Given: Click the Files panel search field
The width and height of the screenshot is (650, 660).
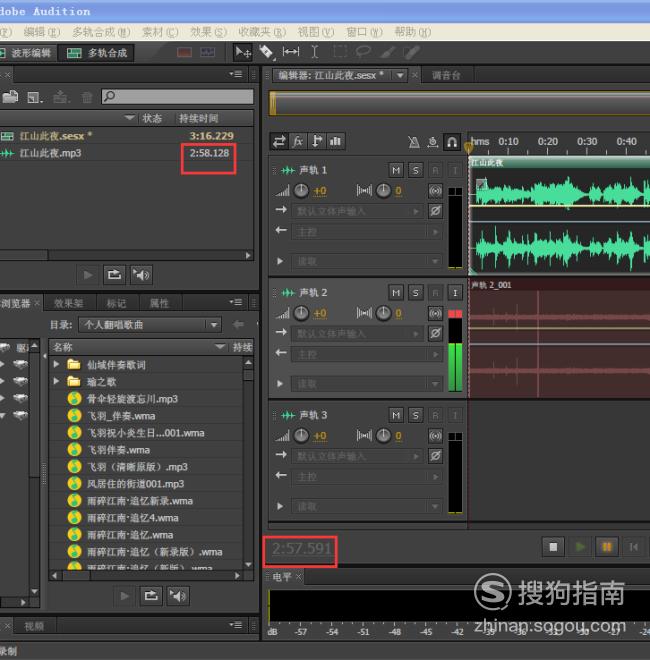Looking at the screenshot, I should 178,97.
